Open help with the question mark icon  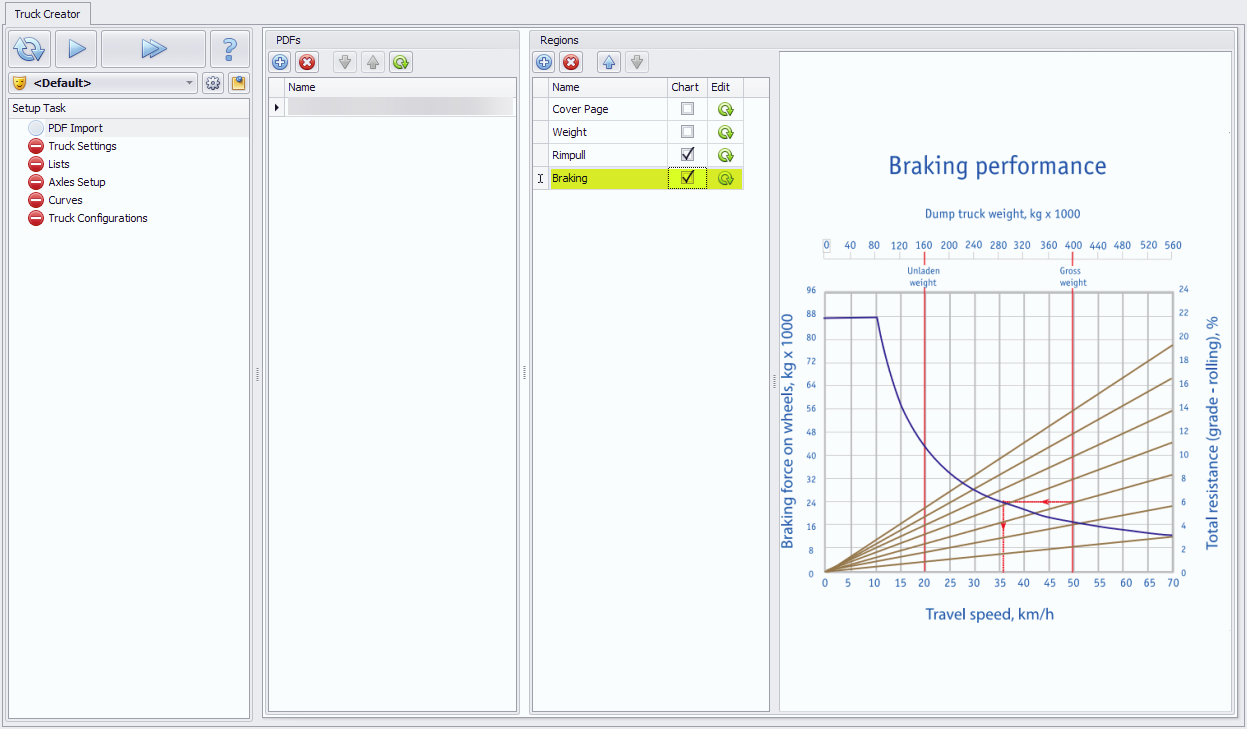click(230, 49)
